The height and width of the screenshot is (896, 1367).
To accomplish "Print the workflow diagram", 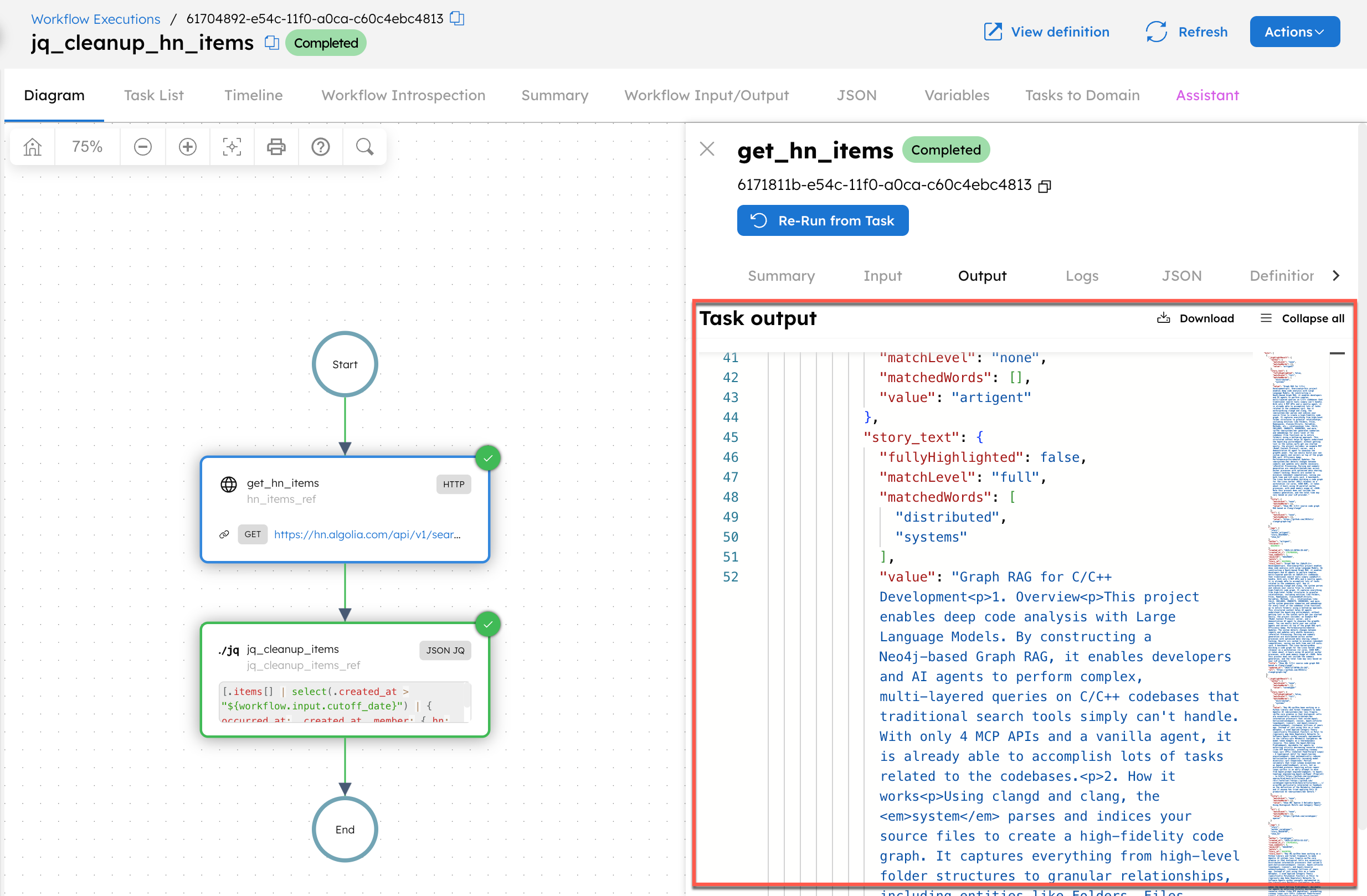I will click(x=276, y=146).
